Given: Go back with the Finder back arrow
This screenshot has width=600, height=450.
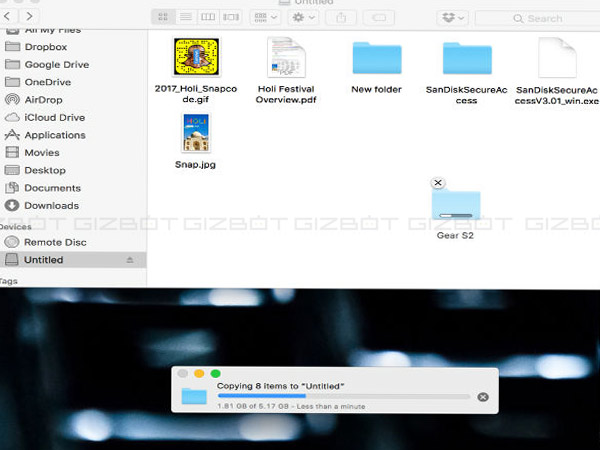Looking at the screenshot, I should tap(7, 16).
